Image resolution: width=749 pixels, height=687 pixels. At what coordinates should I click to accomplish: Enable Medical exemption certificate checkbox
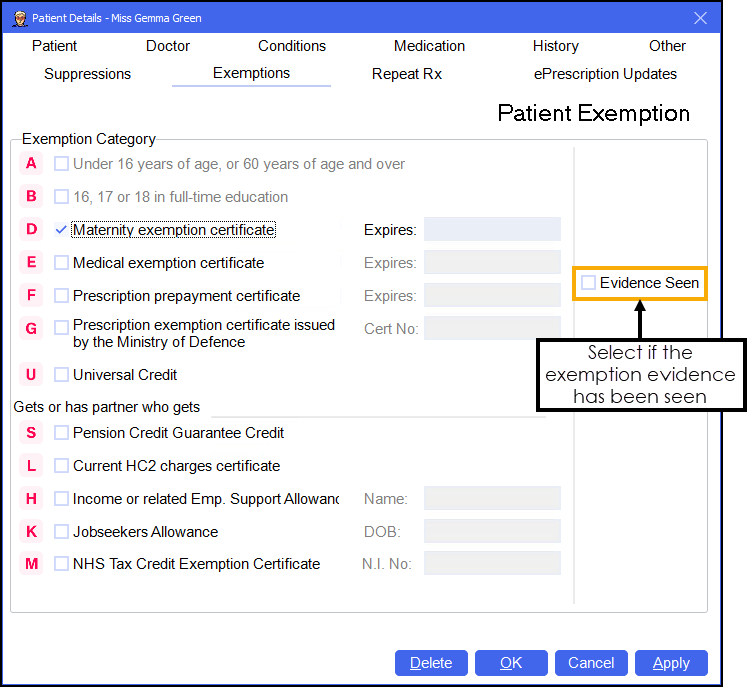click(62, 263)
